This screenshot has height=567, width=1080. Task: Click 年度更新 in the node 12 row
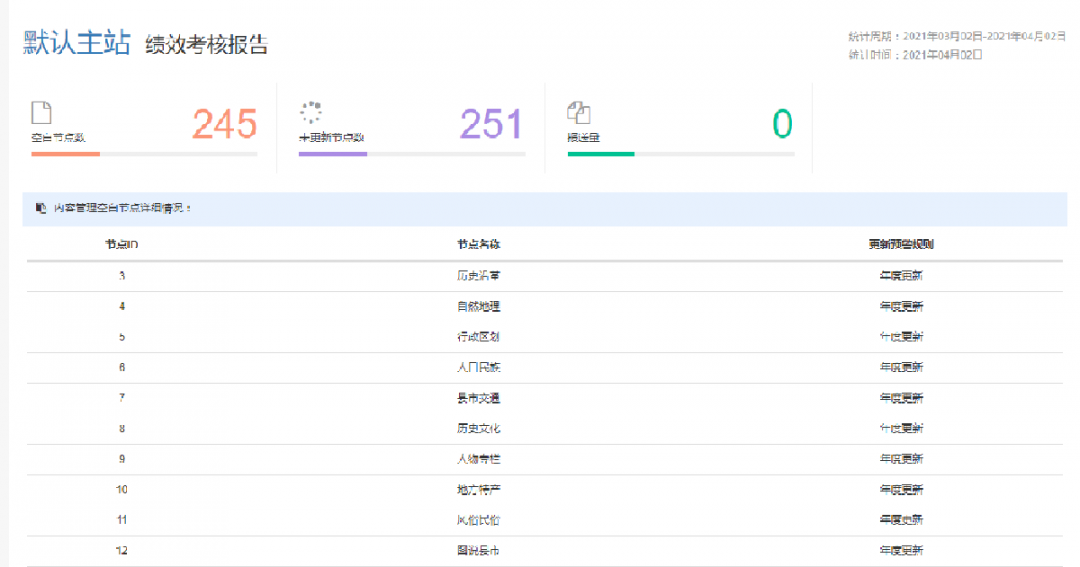tap(901, 551)
